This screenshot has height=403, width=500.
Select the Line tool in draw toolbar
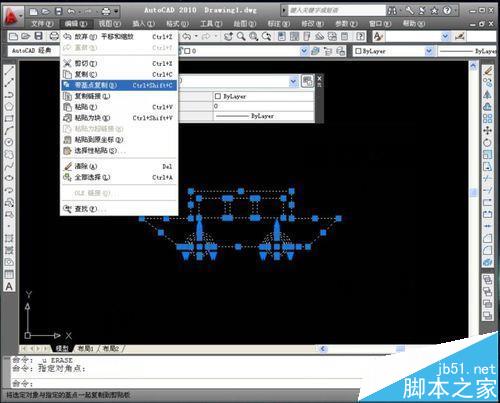(x=9, y=70)
